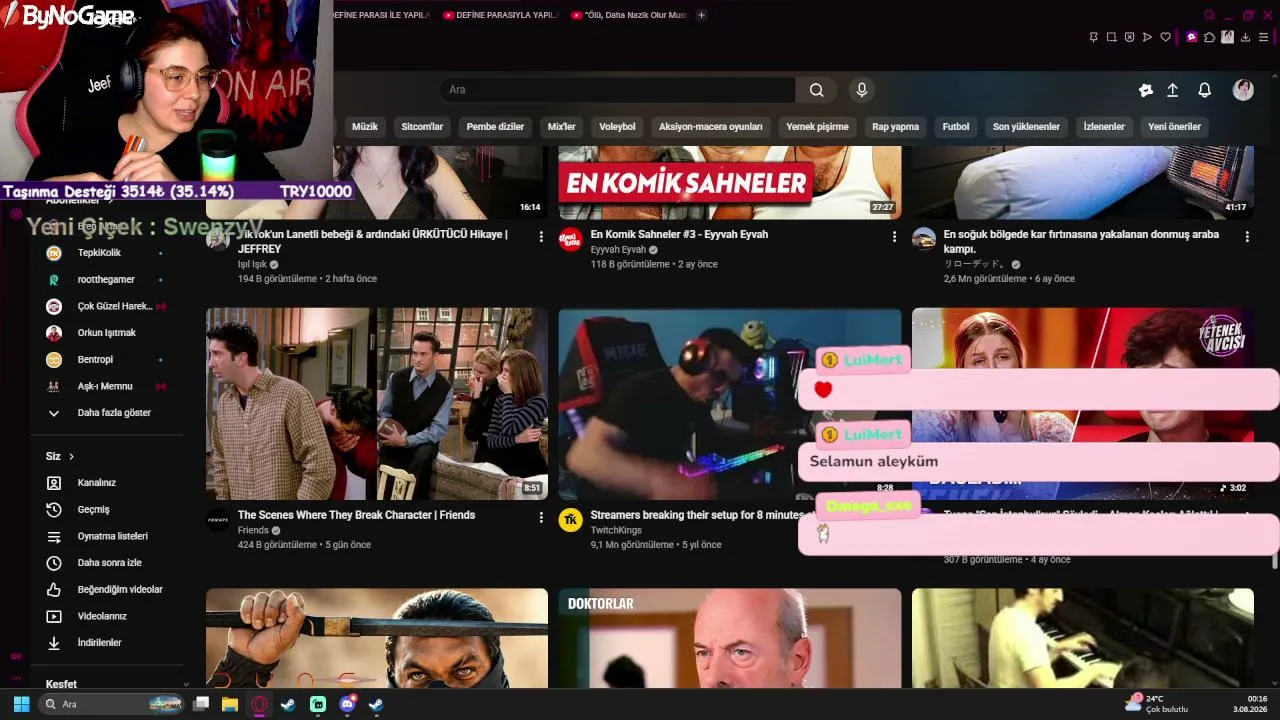
Task: Select the Son yüklenenler filter chip
Action: (x=1026, y=127)
